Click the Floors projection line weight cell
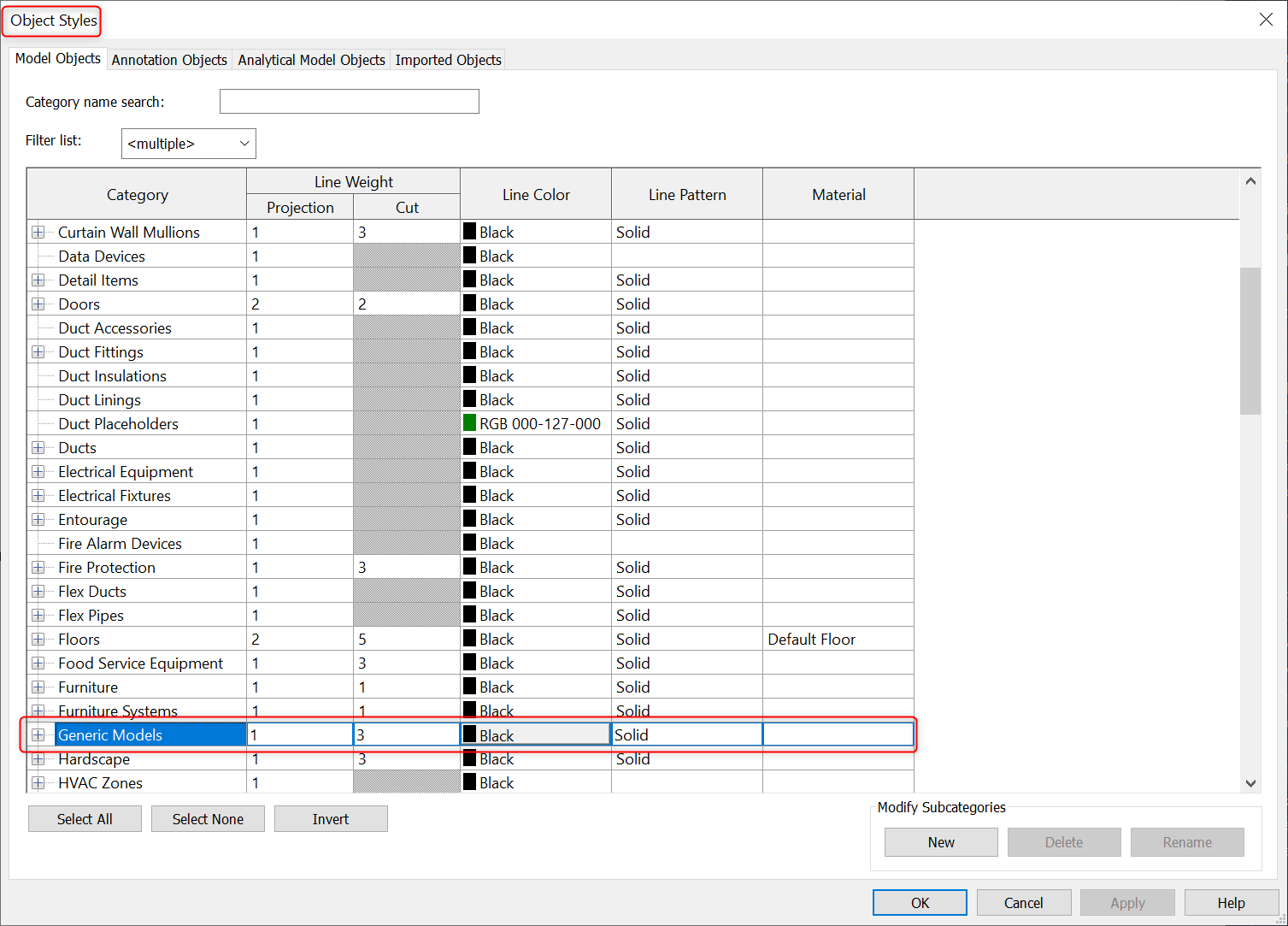The width and height of the screenshot is (1288, 926). [300, 640]
